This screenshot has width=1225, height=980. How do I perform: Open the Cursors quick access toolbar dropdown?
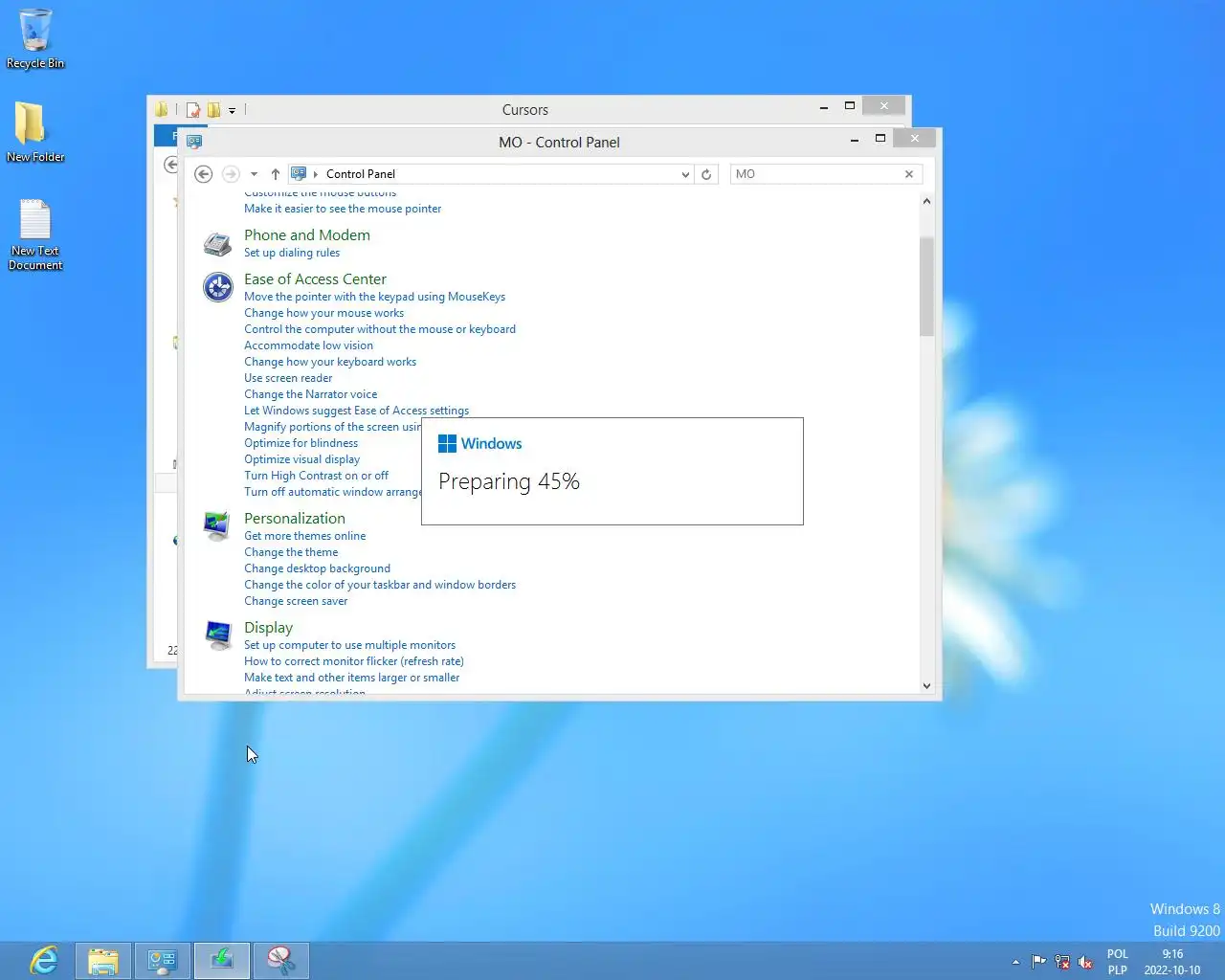coord(232,110)
